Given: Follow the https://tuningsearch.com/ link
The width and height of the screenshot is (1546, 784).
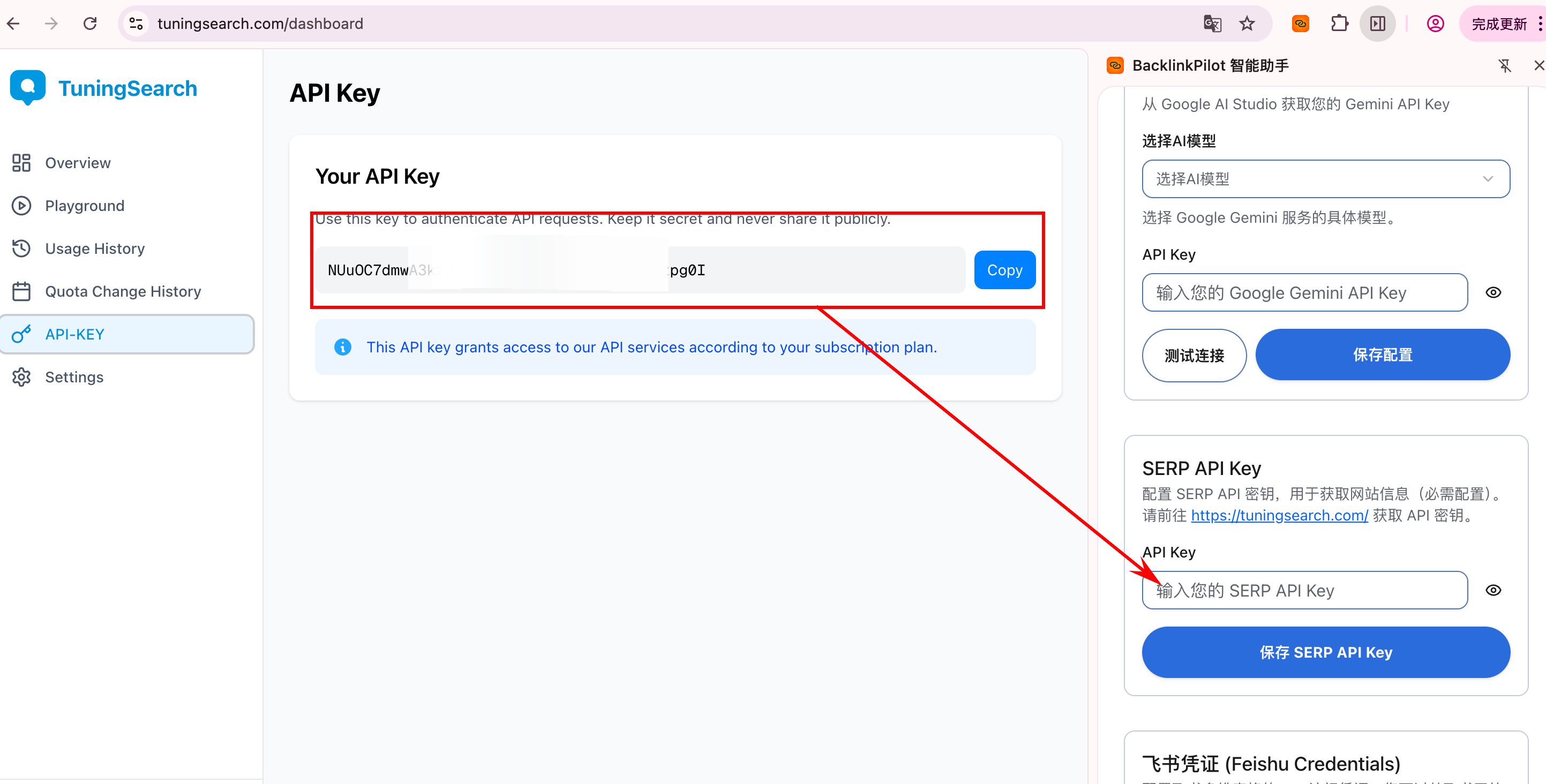Looking at the screenshot, I should 1280,515.
